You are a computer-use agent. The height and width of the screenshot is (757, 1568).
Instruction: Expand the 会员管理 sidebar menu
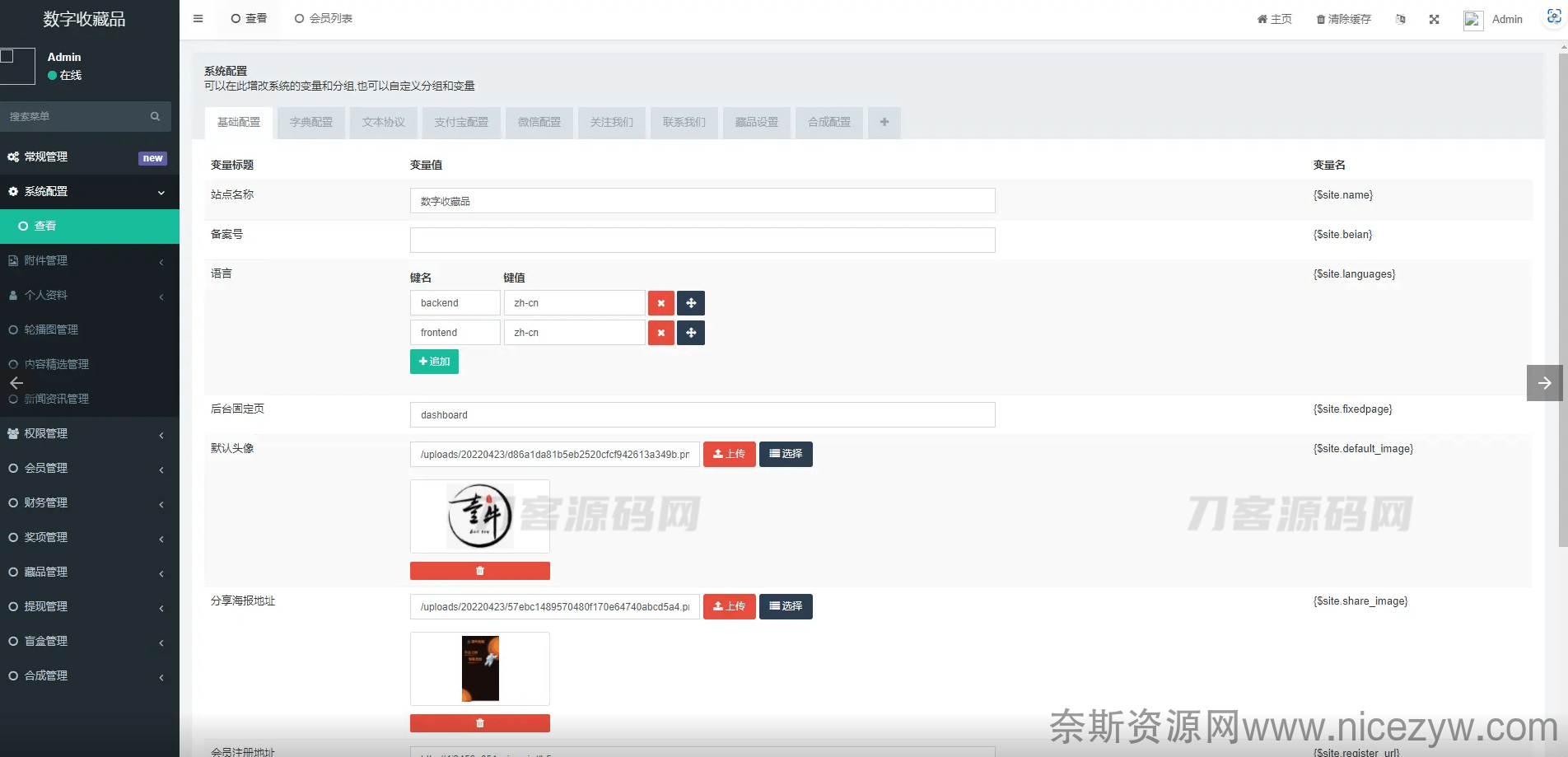(x=90, y=468)
